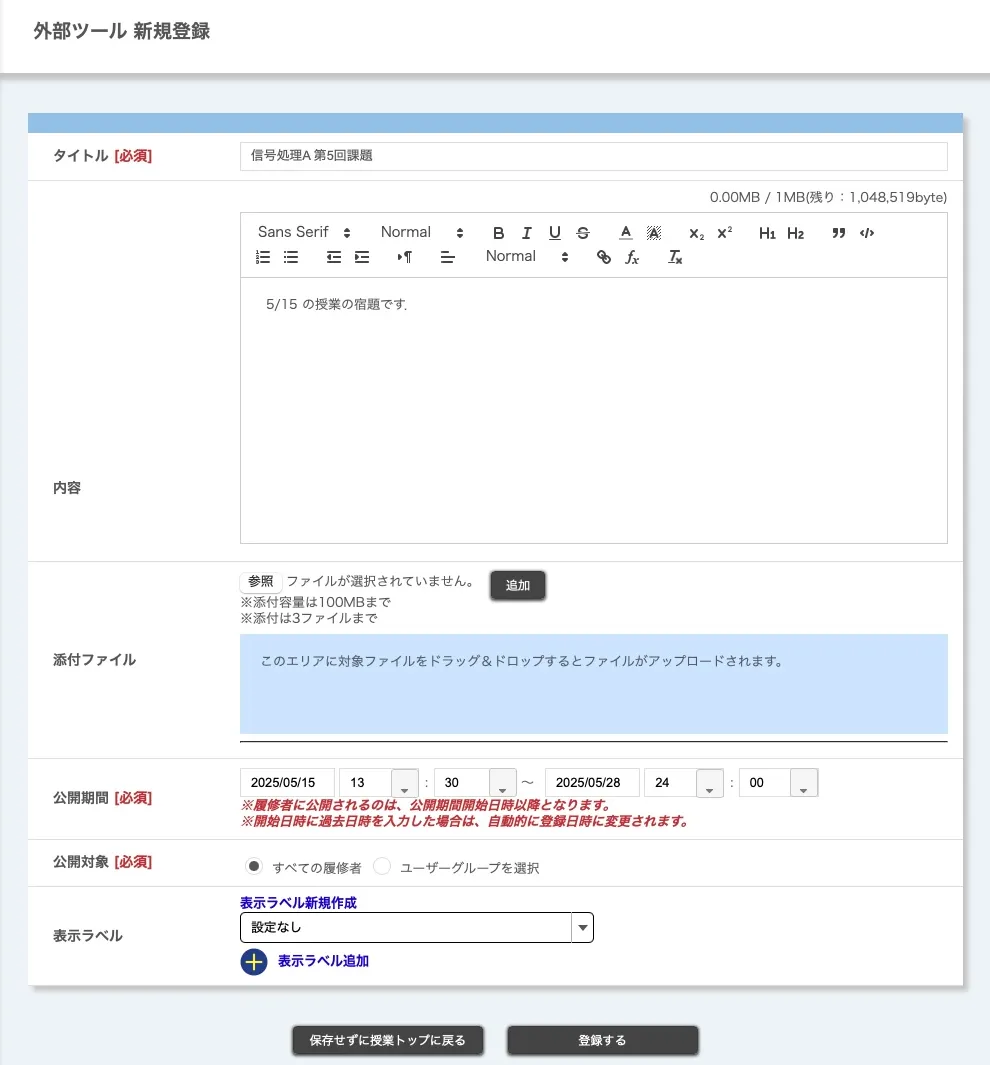Insert a formula with the fx icon
990x1065 pixels.
[x=632, y=257]
